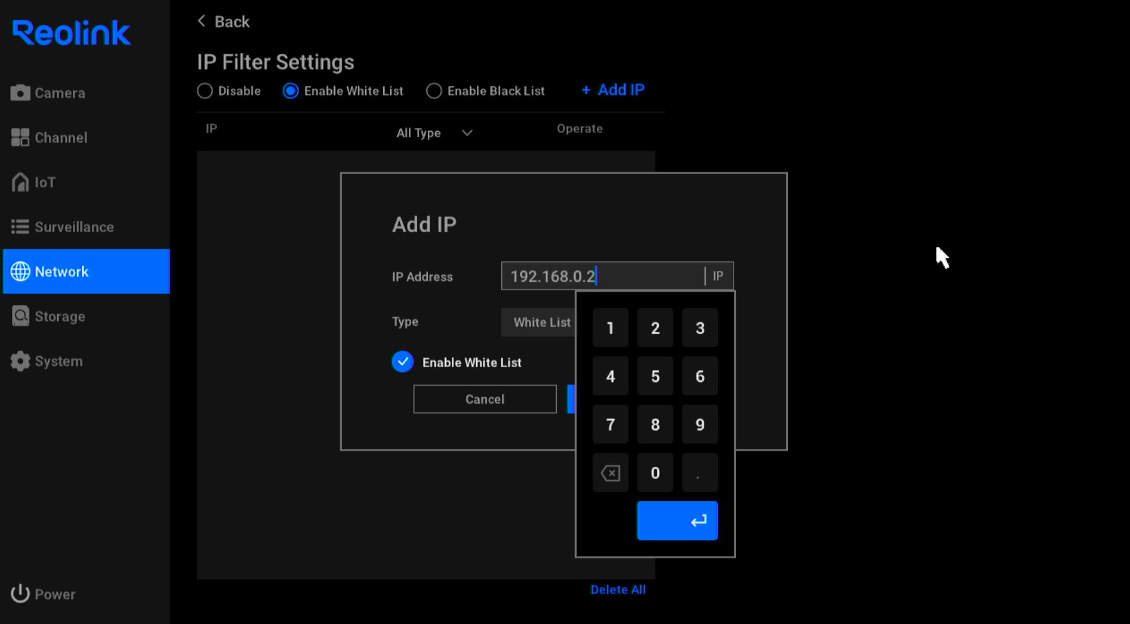
Task: Click the Channel grid icon
Action: [x=20, y=138]
